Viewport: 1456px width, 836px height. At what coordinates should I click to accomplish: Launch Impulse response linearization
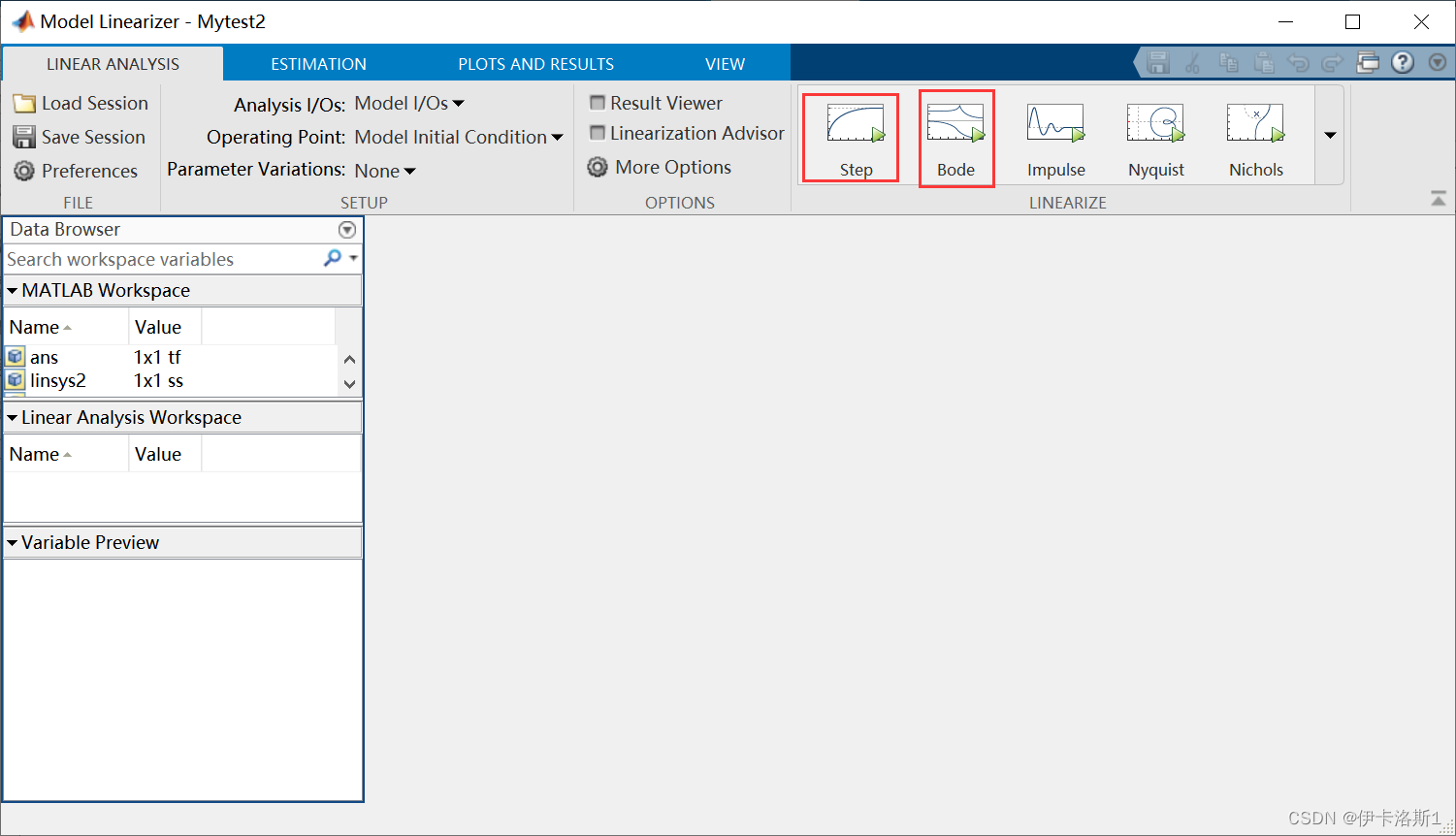pos(1055,140)
